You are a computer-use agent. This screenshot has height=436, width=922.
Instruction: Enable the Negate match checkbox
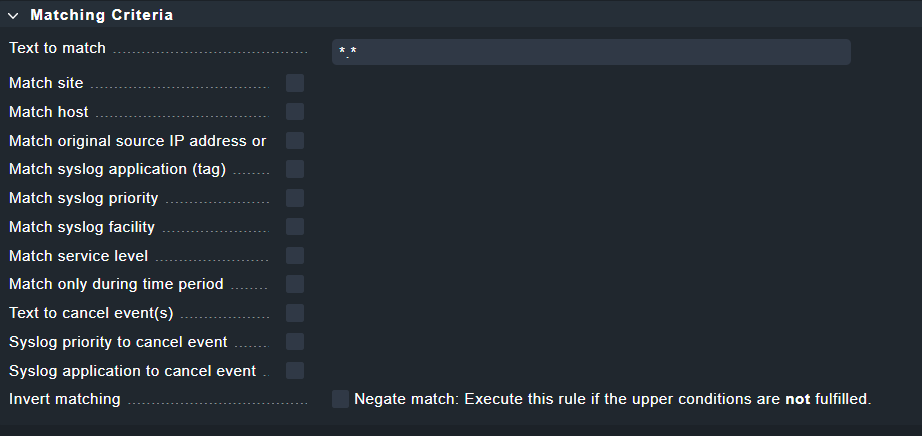coord(341,400)
